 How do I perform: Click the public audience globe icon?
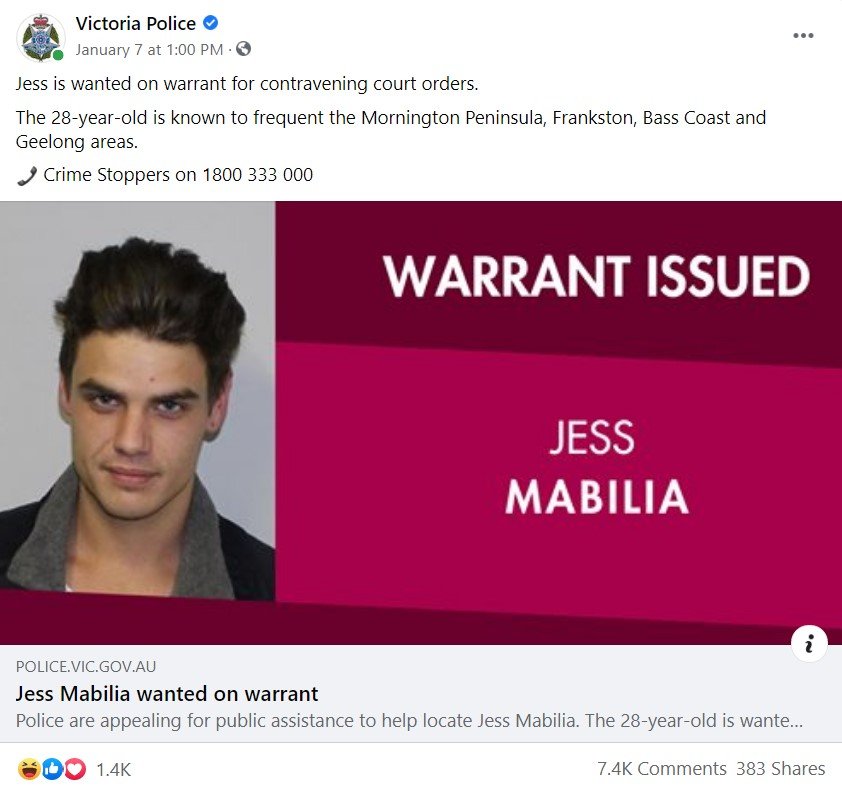pos(243,49)
